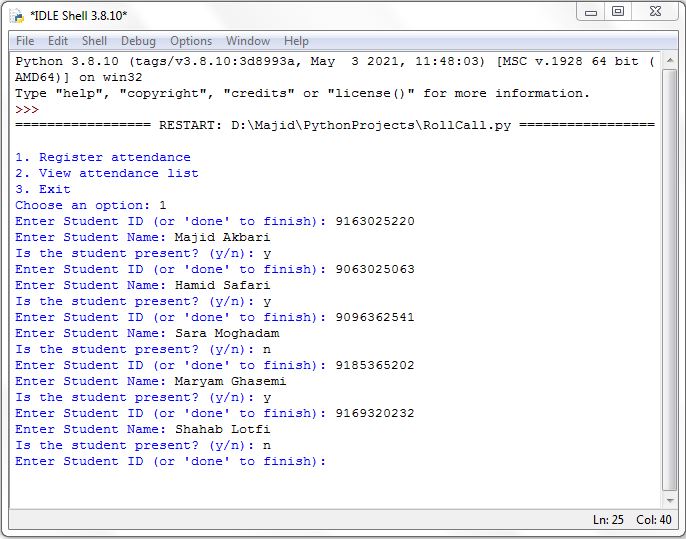Open the Debug menu
The width and height of the screenshot is (686, 539).
(138, 41)
